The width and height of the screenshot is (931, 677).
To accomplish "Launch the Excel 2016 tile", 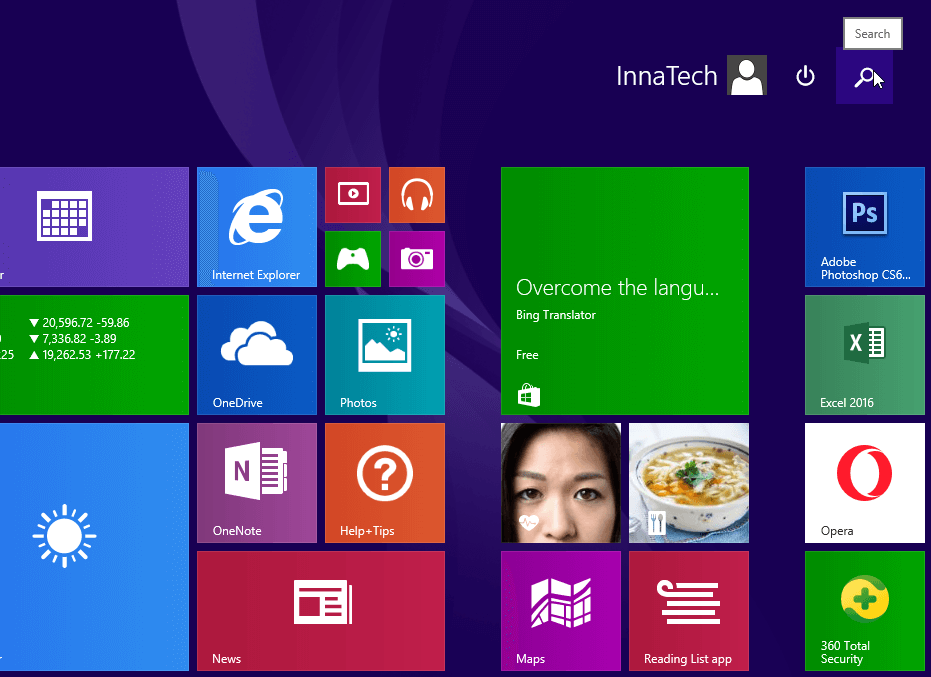I will (x=864, y=355).
